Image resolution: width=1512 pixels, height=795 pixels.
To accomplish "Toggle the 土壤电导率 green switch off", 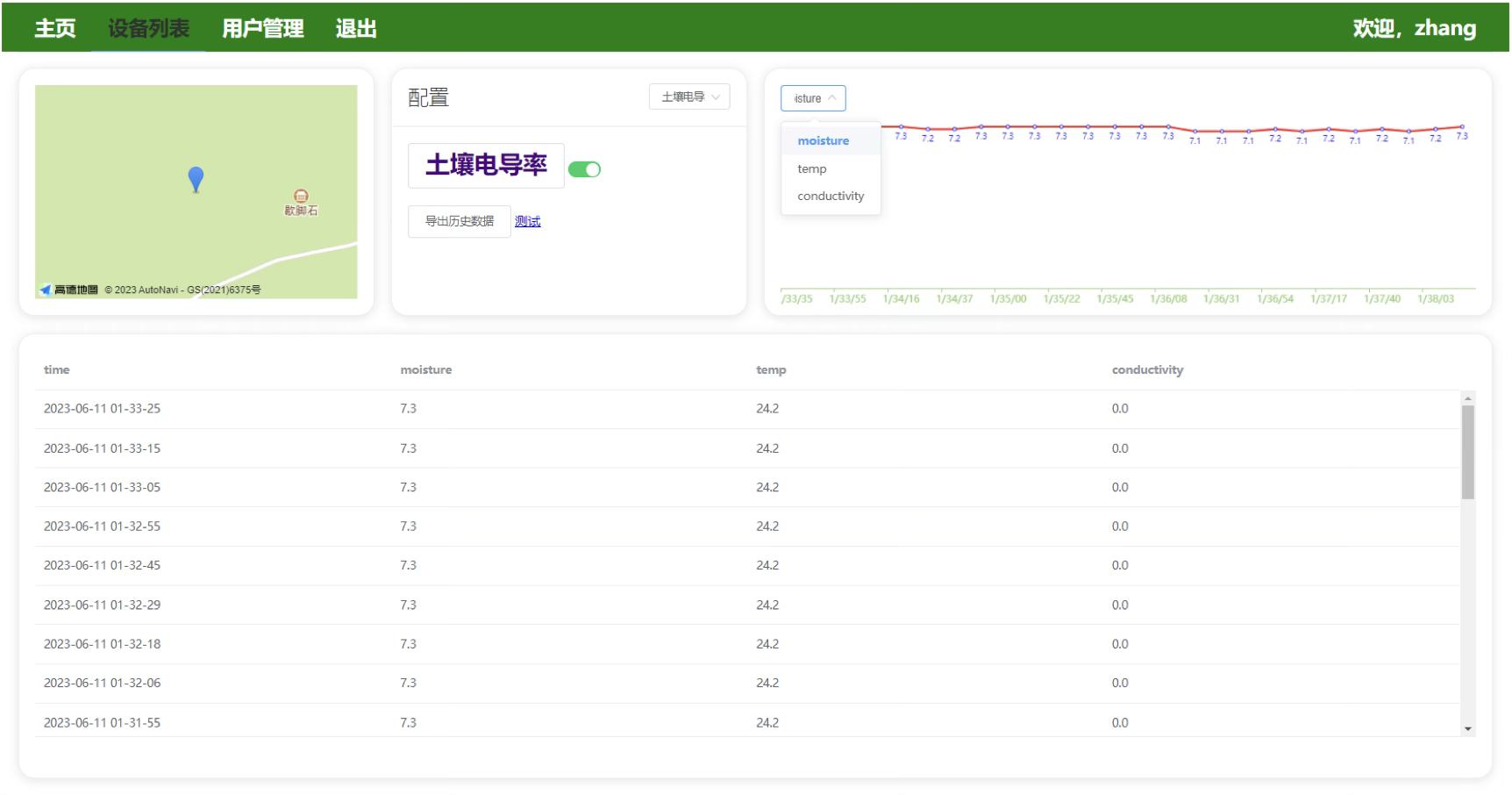I will tap(584, 169).
